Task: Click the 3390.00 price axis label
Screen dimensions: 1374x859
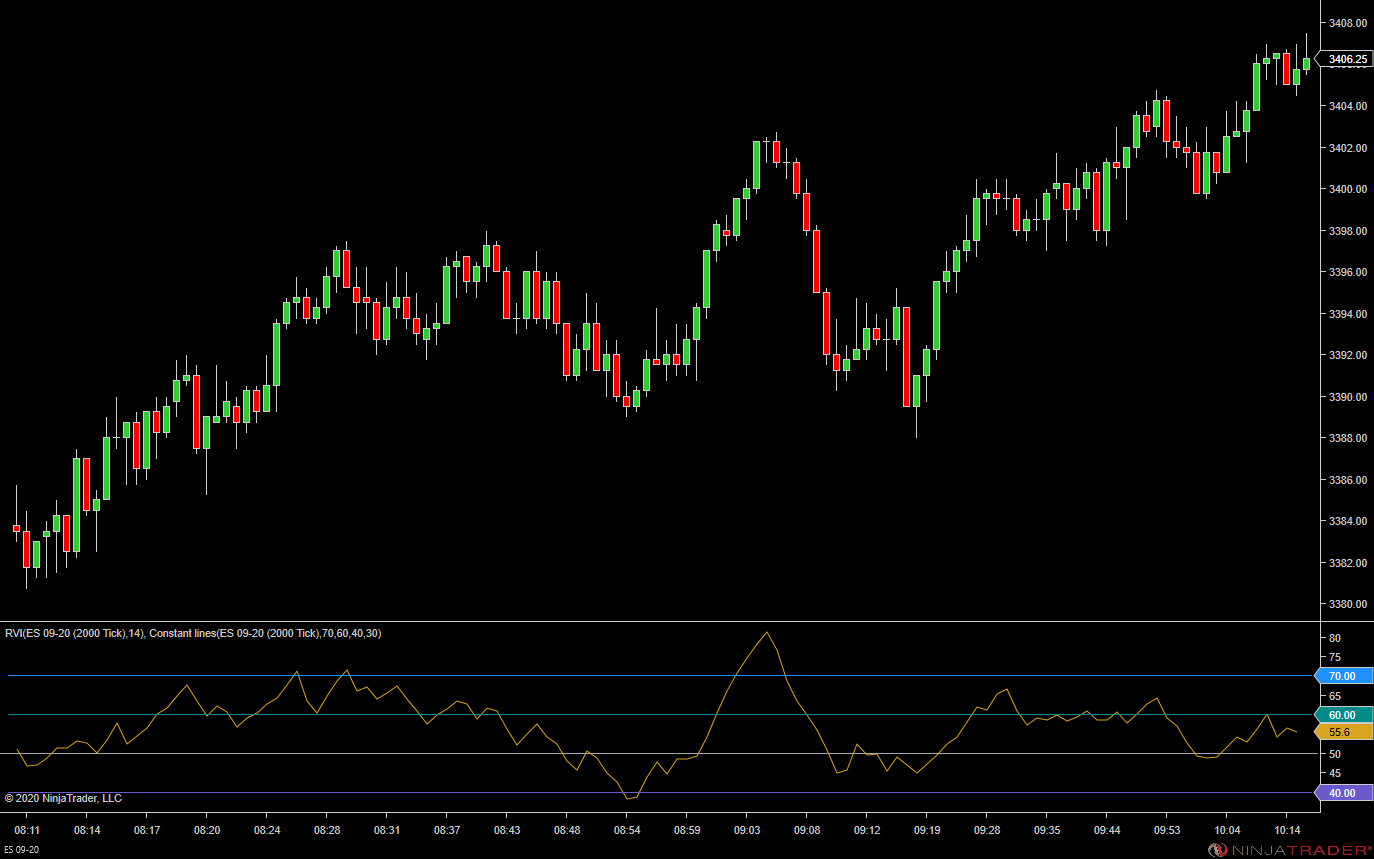Action: point(1347,397)
